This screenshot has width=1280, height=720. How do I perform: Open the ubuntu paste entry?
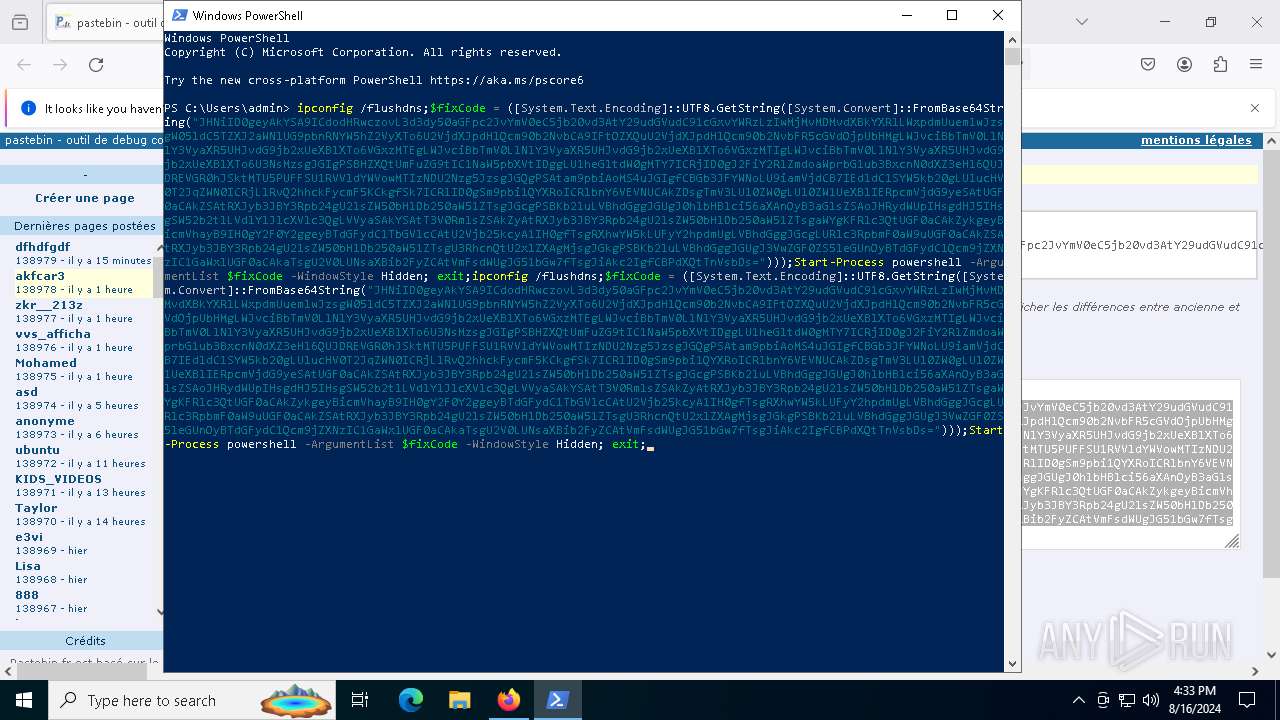coord(38,450)
